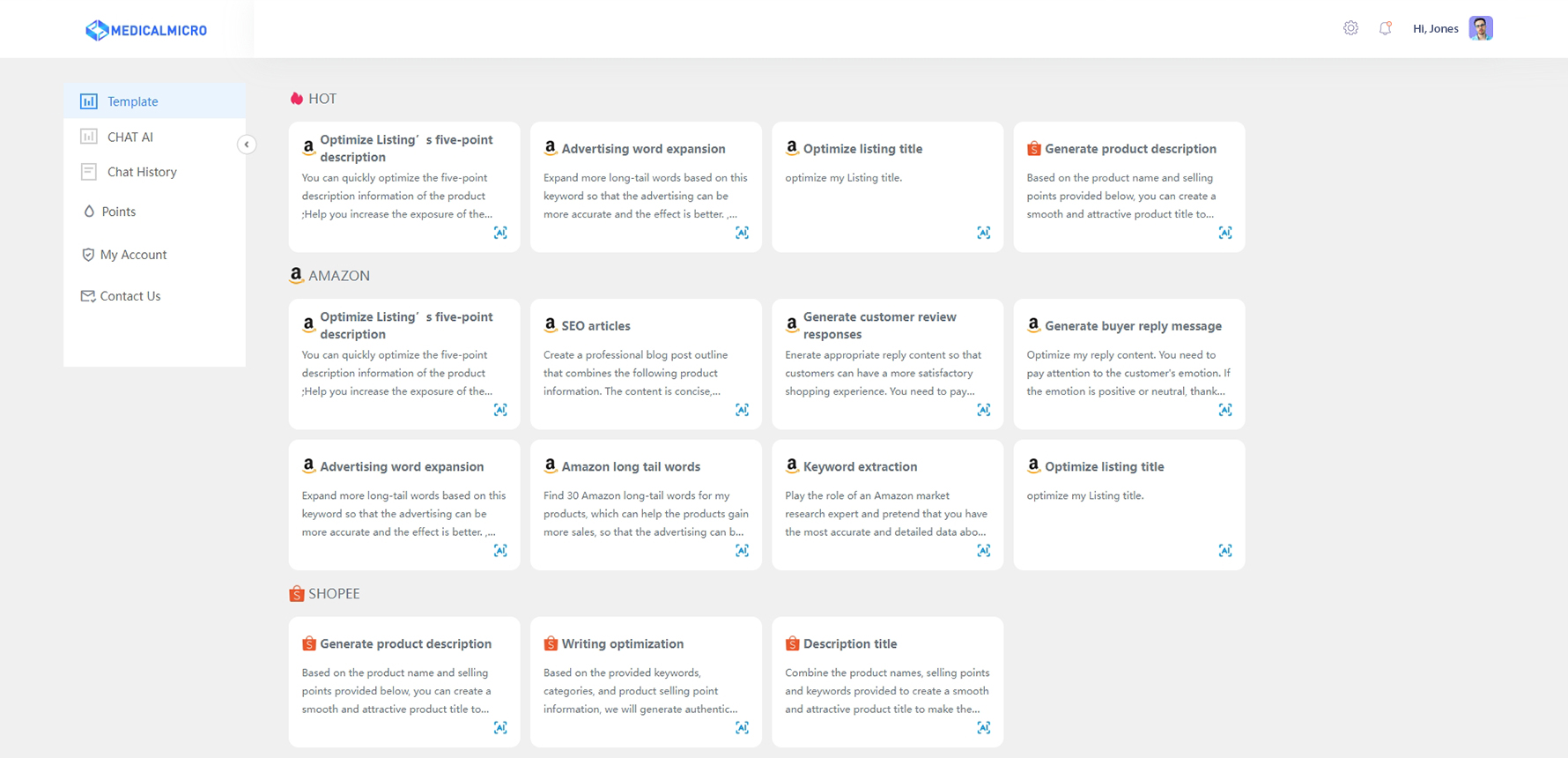Open the user avatar next to Hi, Jones
1568x758 pixels.
(1481, 28)
